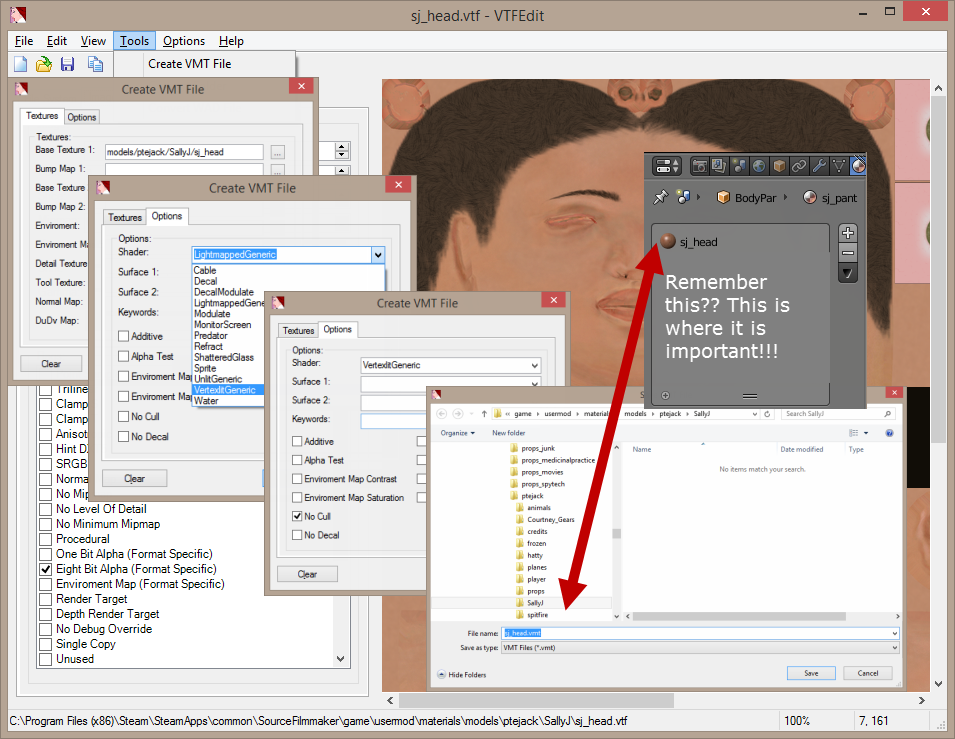
Task: Open the VertexlitGeneric Shader combo box
Action: coord(450,365)
